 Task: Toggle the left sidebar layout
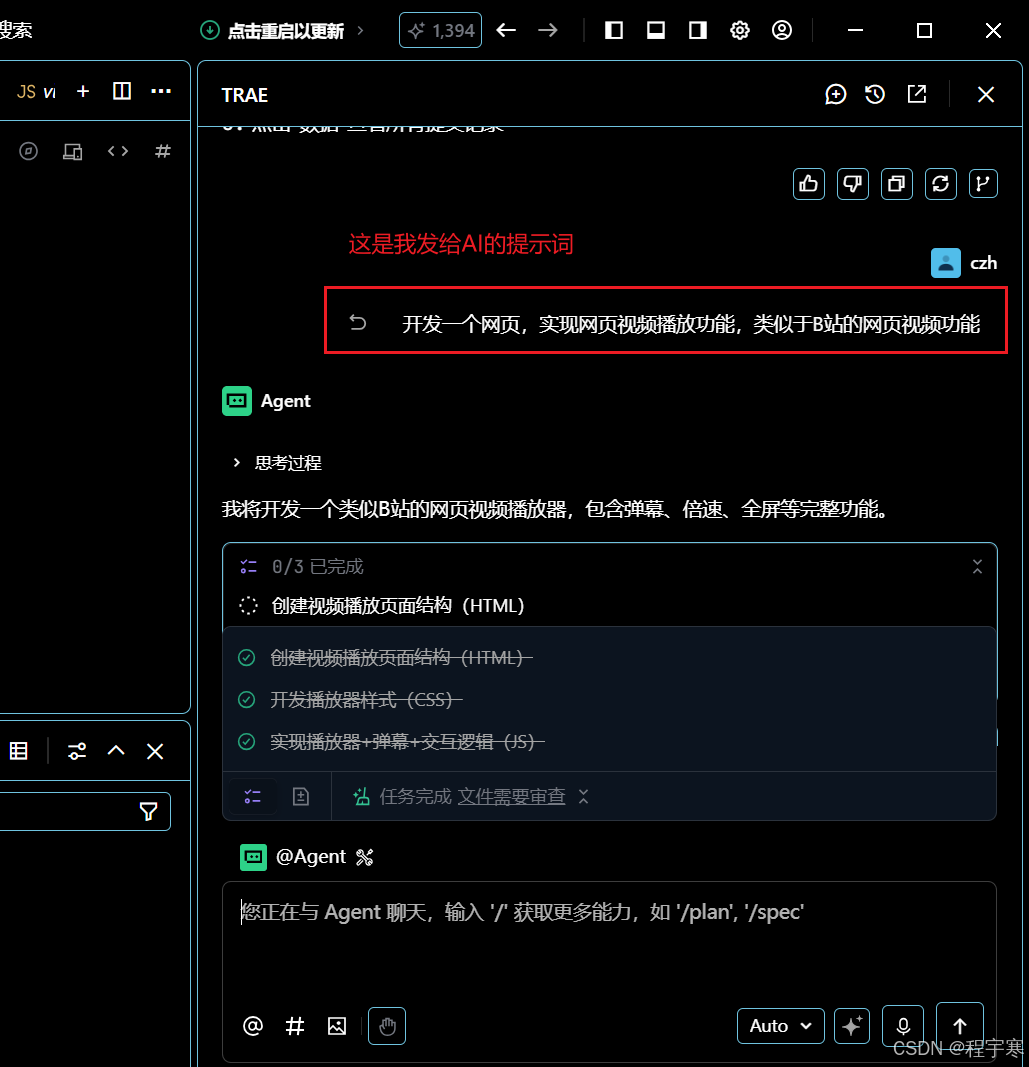[x=614, y=31]
